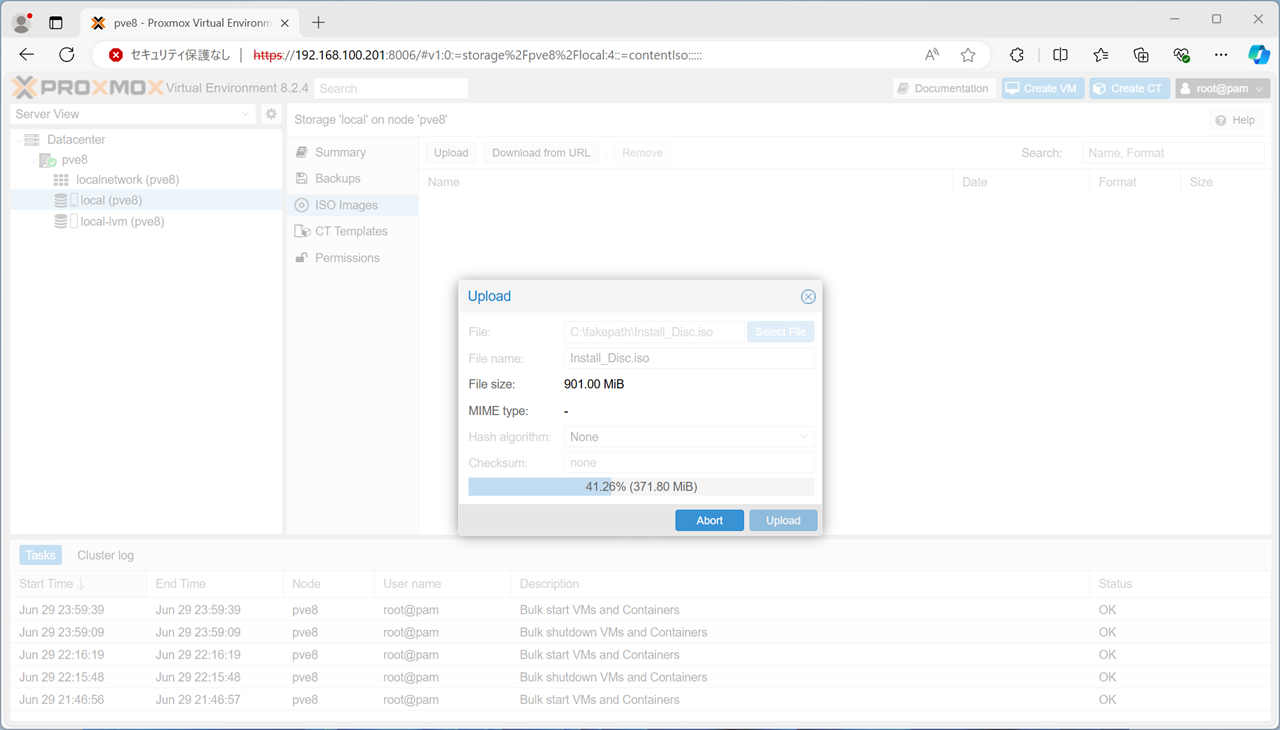Screen dimensions: 1280x730
Task: Click the gear icon beside Server View
Action: point(271,114)
